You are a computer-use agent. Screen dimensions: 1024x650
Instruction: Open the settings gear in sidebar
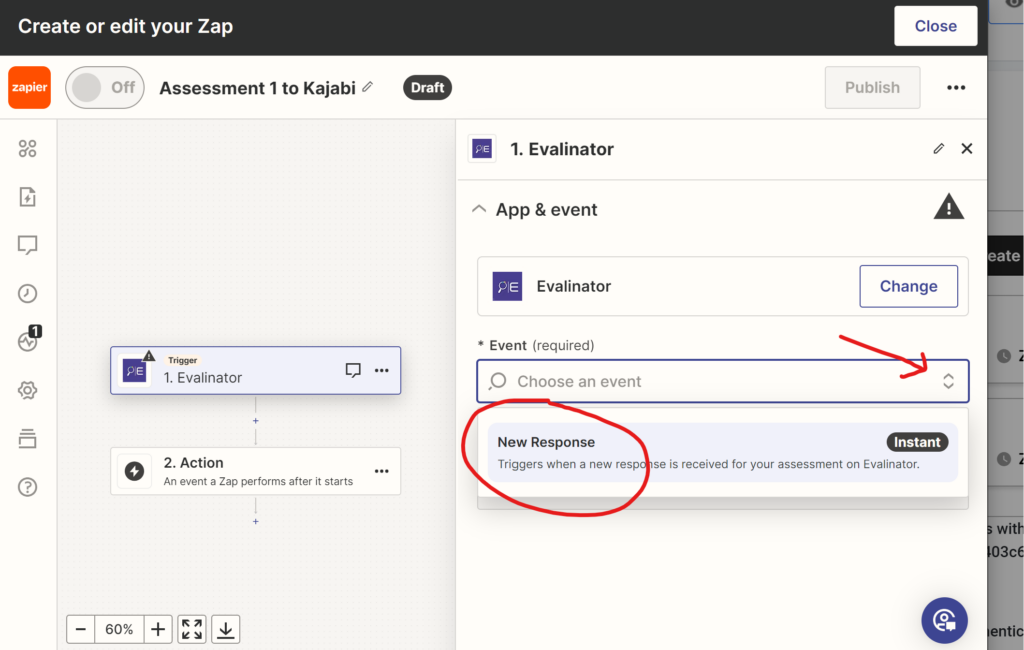point(27,390)
